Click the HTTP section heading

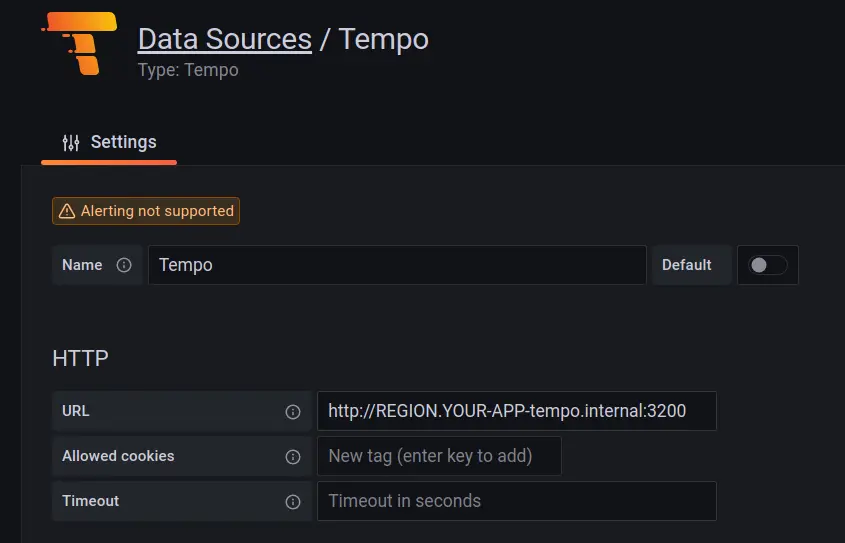click(80, 358)
